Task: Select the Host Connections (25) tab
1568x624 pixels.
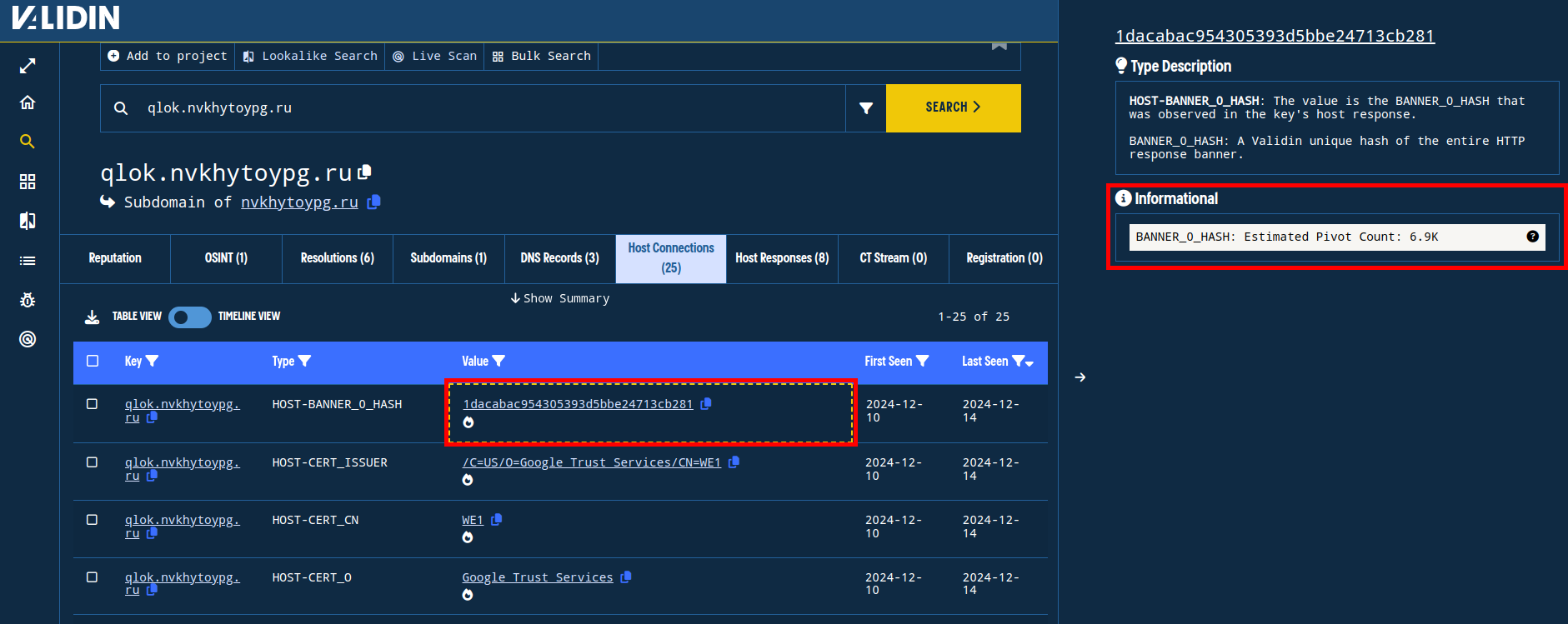Action: point(671,258)
